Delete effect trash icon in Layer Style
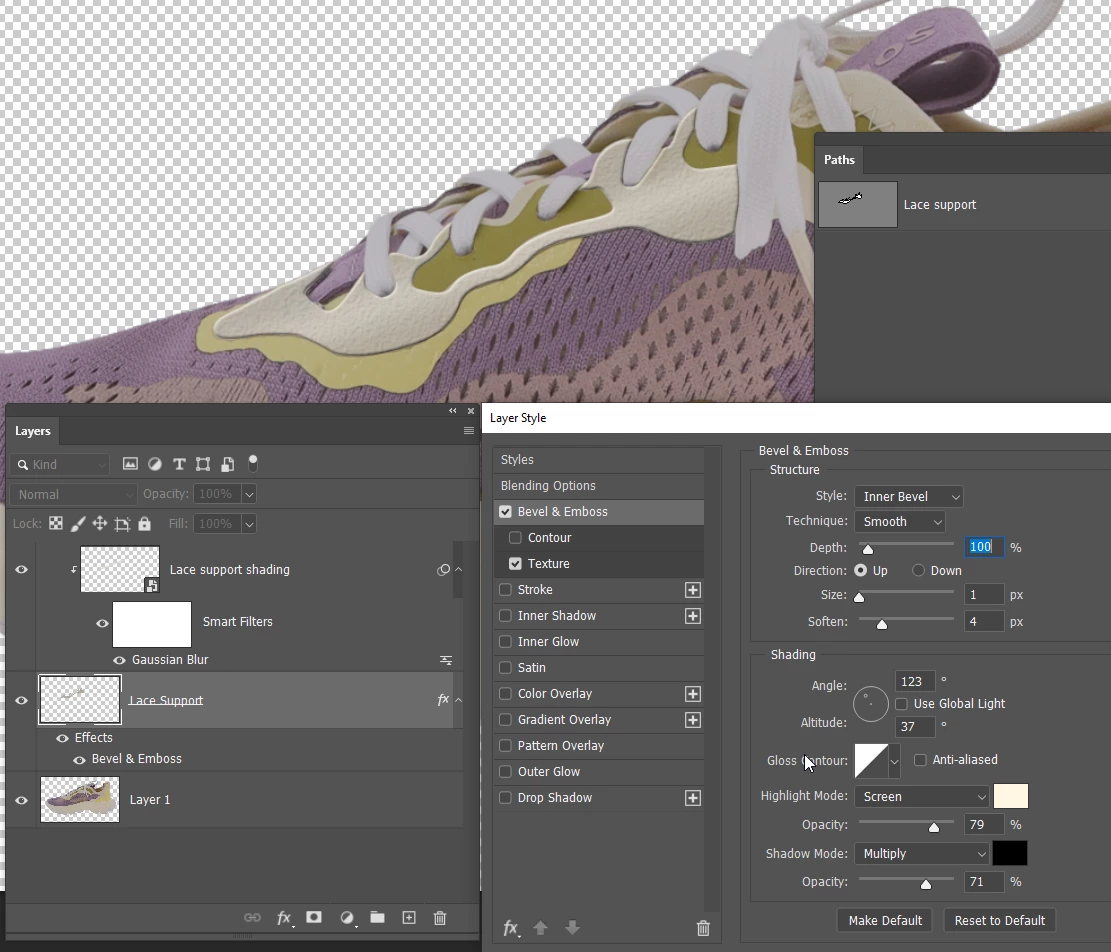1111x952 pixels. (x=703, y=928)
